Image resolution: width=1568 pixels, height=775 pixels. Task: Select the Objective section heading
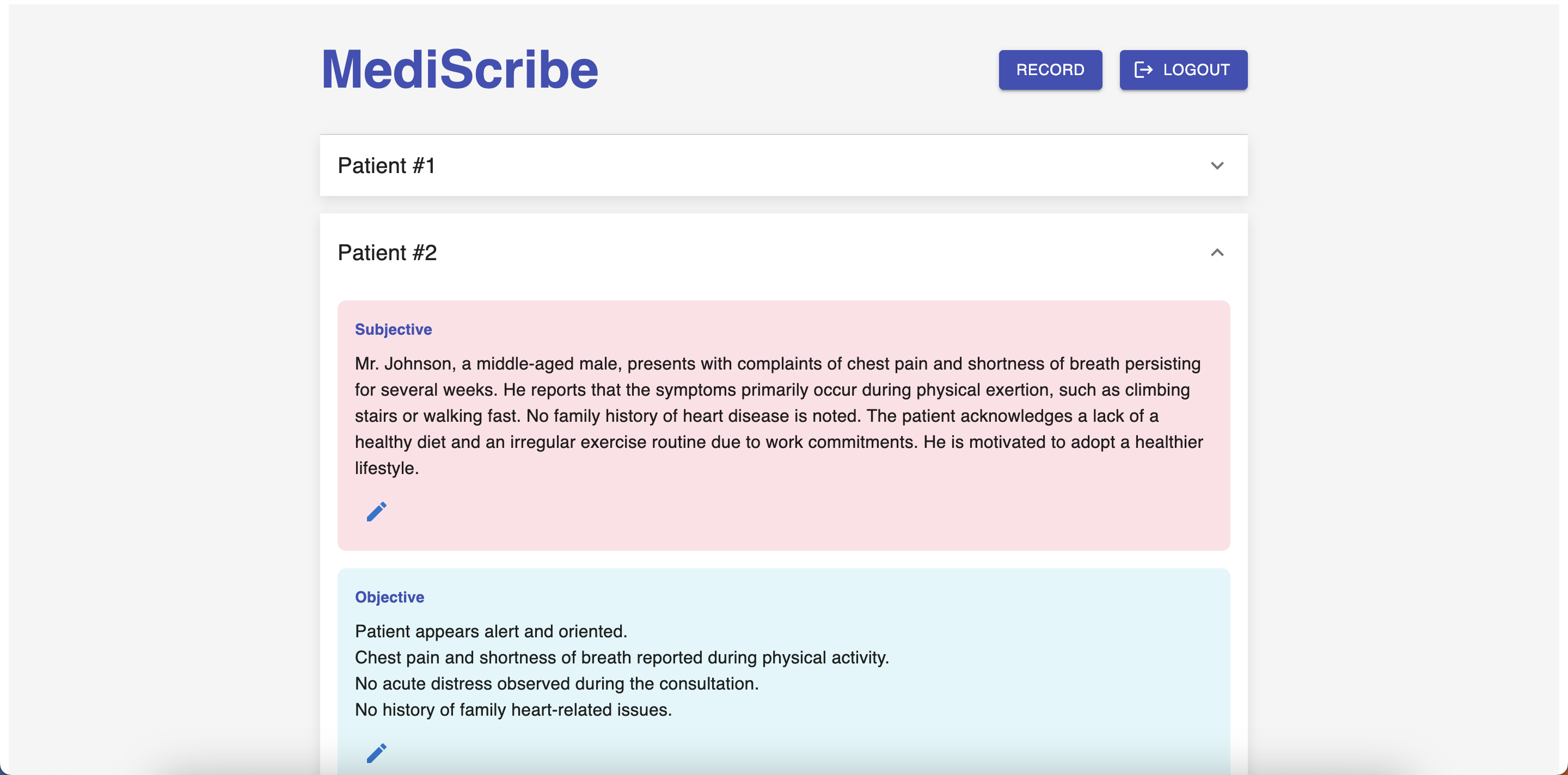[x=390, y=597]
